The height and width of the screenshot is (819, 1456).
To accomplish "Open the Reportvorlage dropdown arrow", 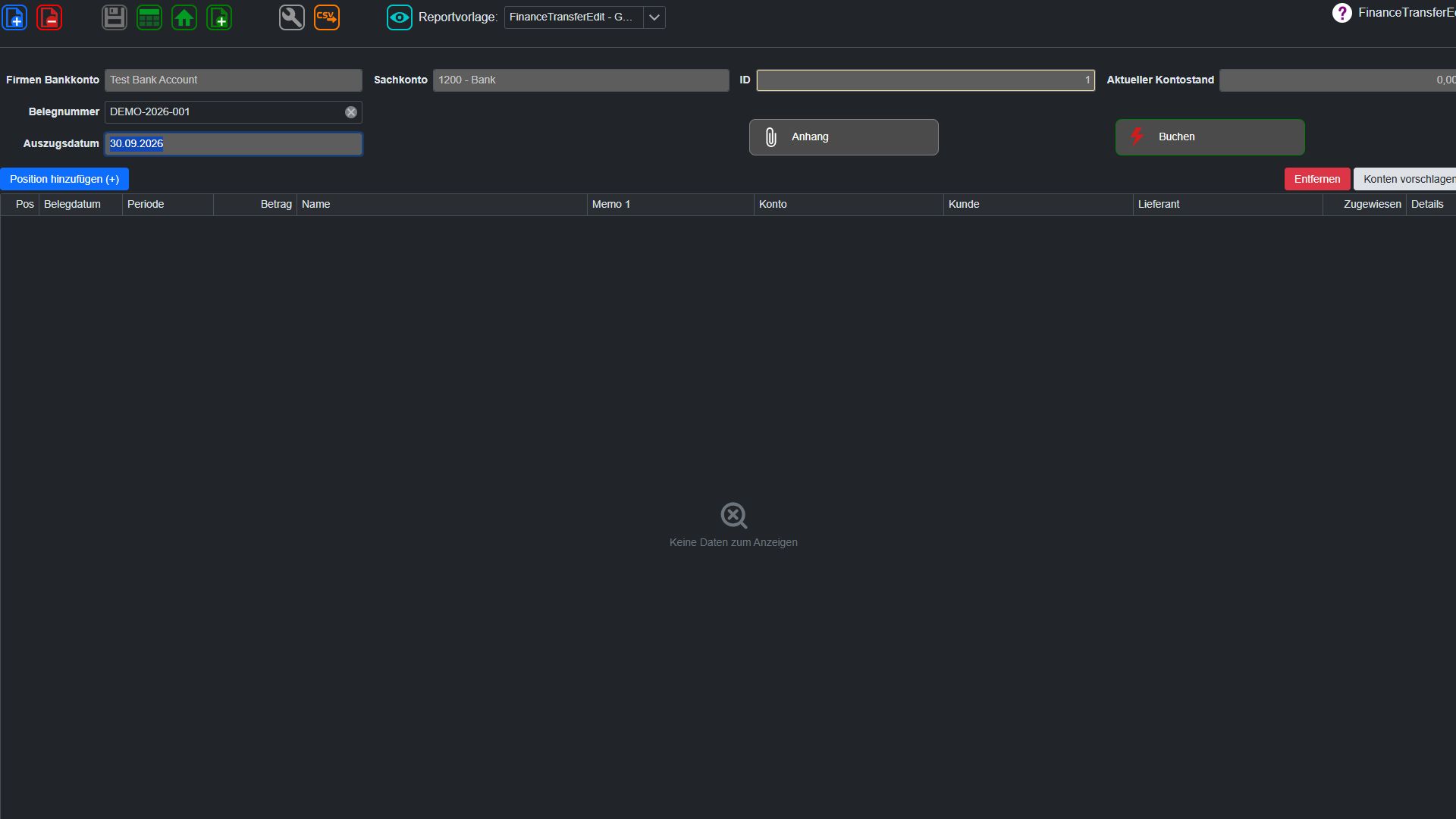I will 654,17.
